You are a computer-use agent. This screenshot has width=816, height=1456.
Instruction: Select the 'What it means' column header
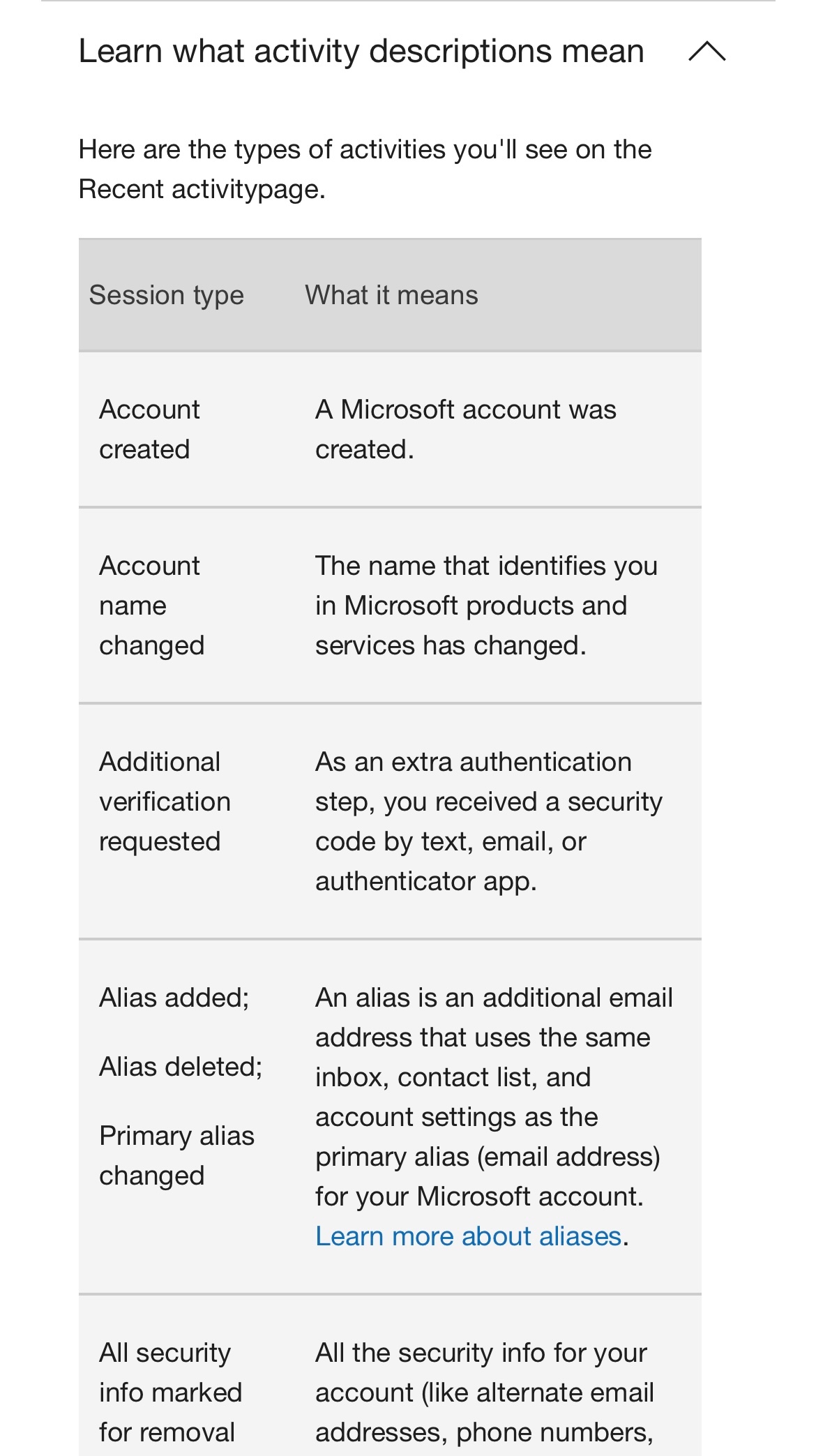pyautogui.click(x=391, y=295)
